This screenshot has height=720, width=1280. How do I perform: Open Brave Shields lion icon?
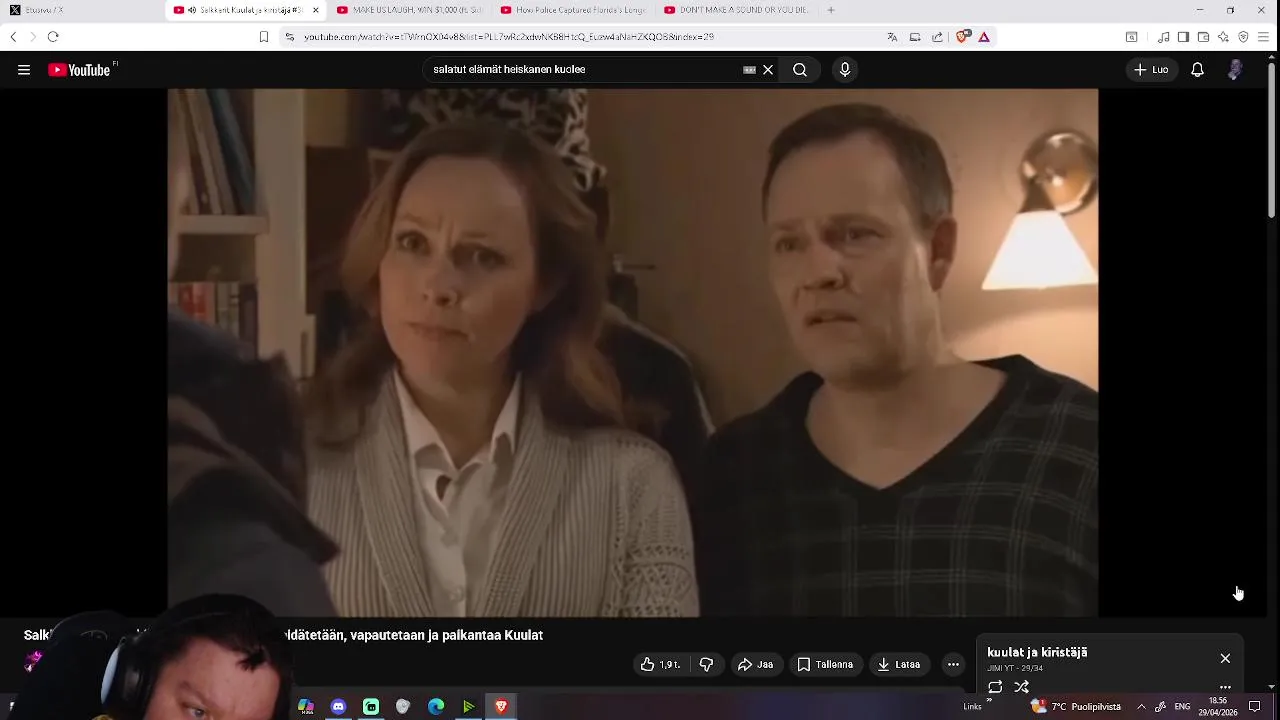[x=962, y=37]
